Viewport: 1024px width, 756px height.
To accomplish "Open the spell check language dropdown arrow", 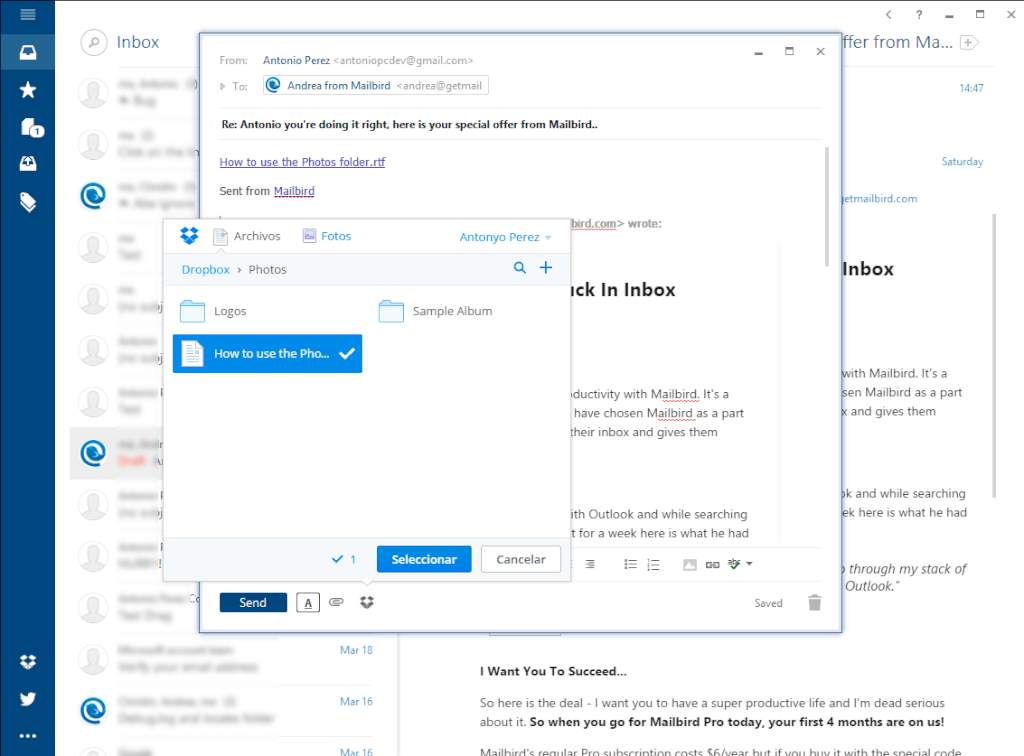I will [749, 563].
